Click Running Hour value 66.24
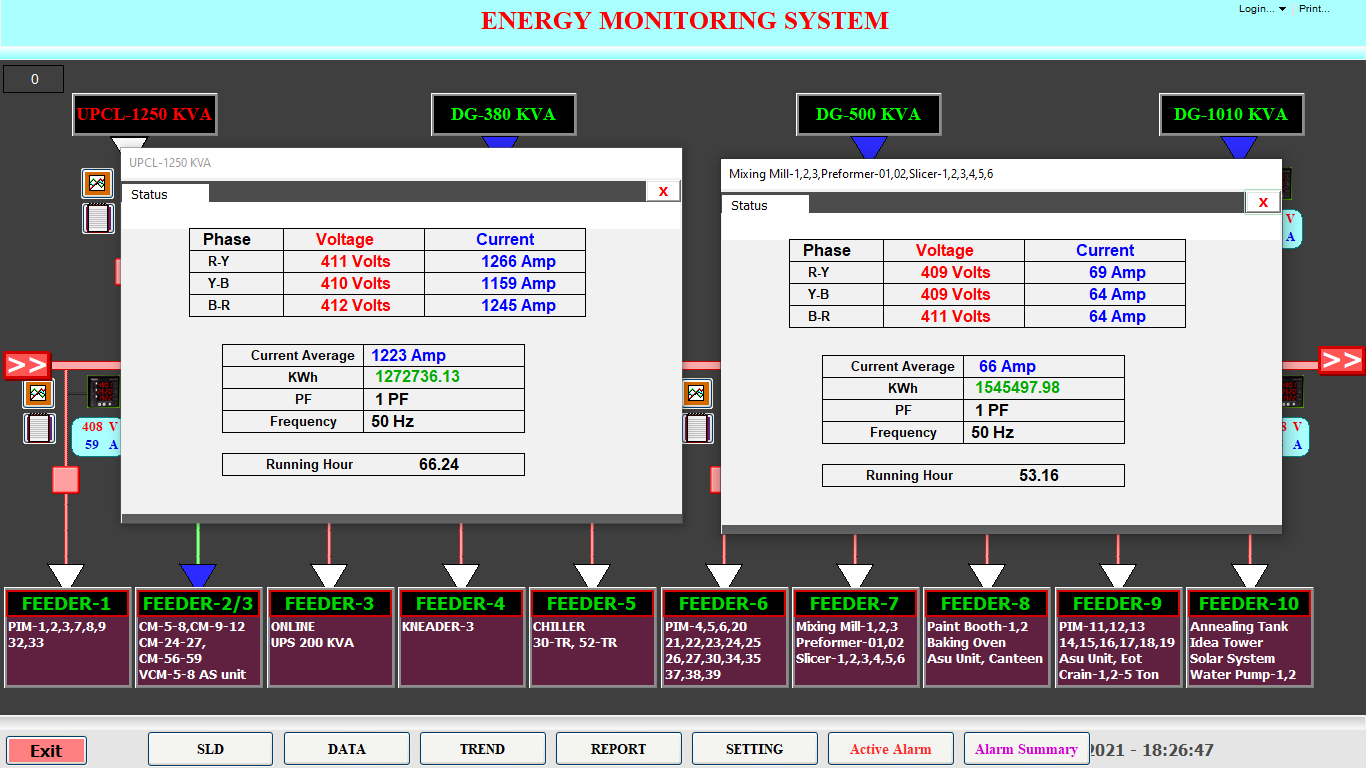This screenshot has height=768, width=1366. pyautogui.click(x=439, y=464)
